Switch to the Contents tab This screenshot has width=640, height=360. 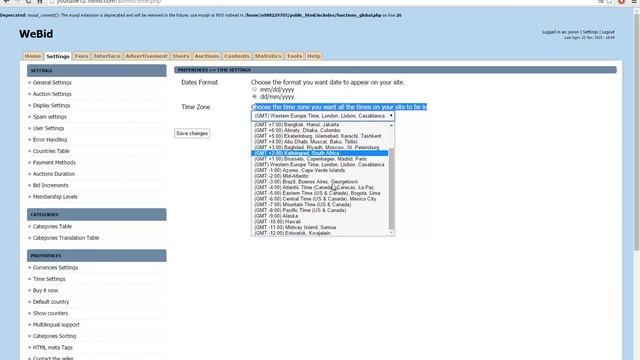pos(237,56)
